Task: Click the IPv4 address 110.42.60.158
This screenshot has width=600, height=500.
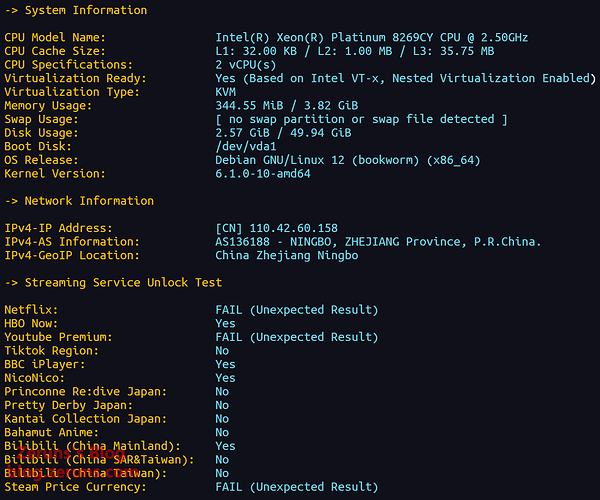Action: (x=276, y=228)
